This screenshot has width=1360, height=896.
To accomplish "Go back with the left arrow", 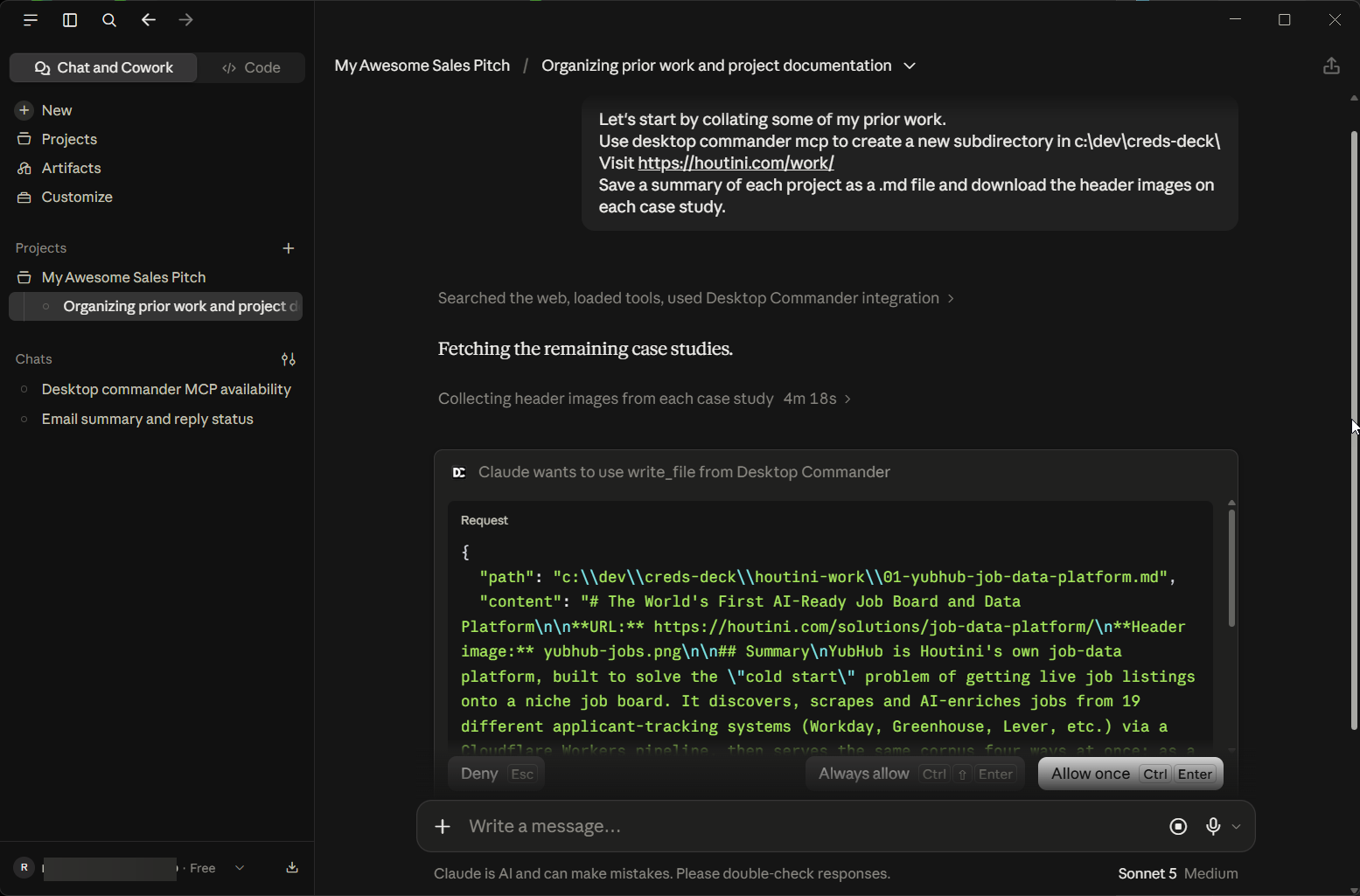I will [x=148, y=20].
